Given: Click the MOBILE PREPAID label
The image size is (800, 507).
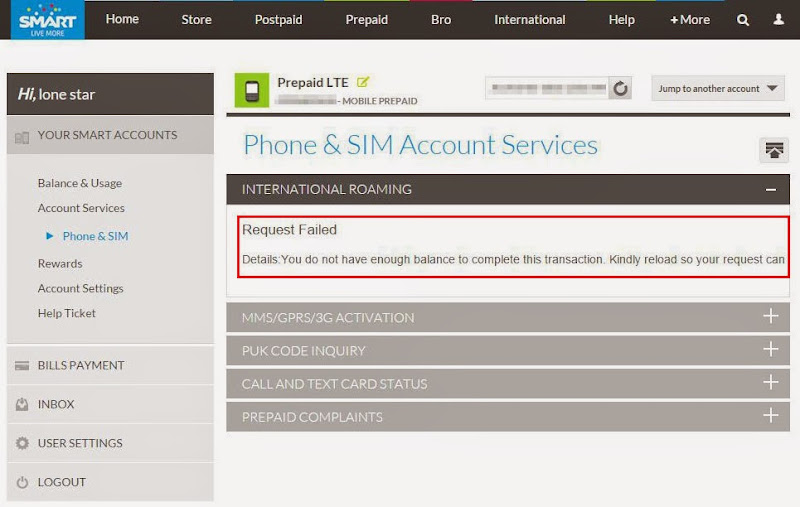Looking at the screenshot, I should click(380, 101).
